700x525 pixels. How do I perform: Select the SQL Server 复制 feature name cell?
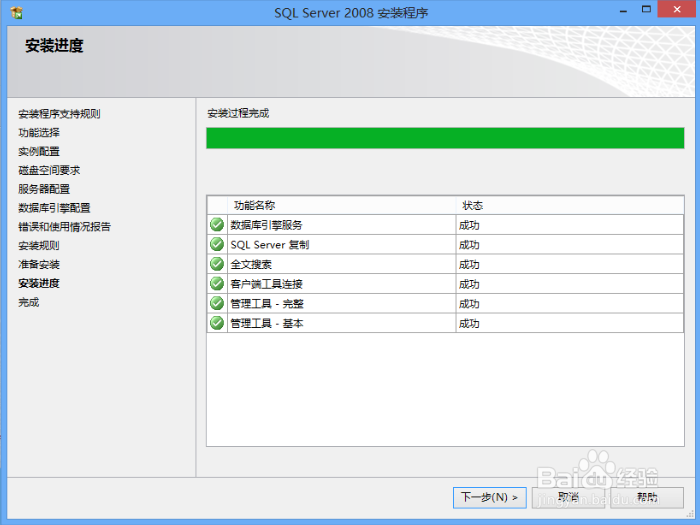click(x=342, y=244)
